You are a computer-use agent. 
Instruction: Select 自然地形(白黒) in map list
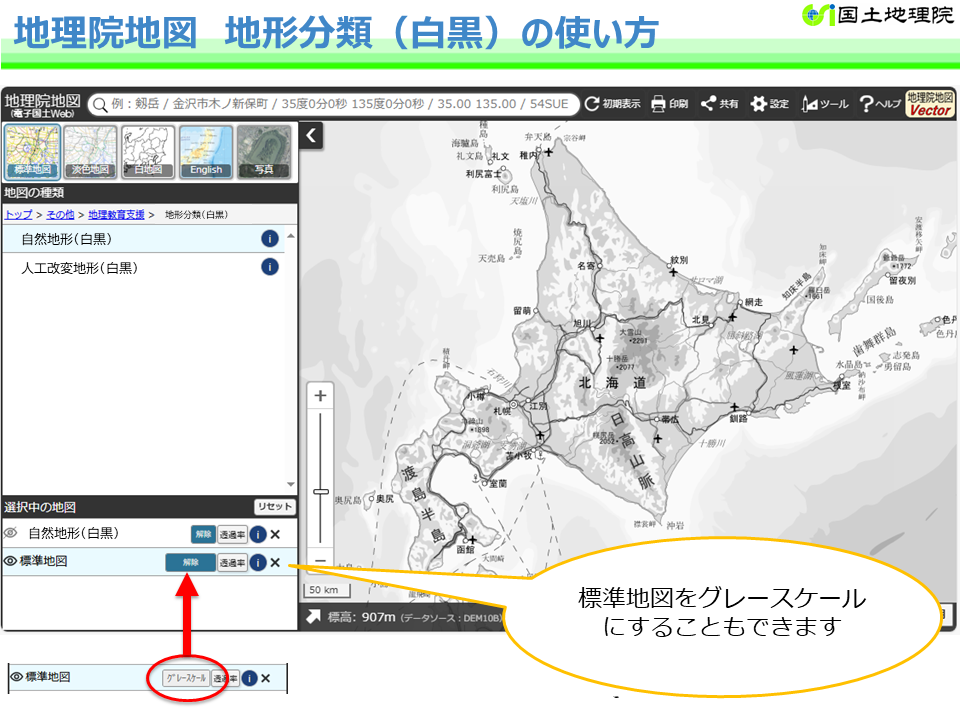(144, 239)
